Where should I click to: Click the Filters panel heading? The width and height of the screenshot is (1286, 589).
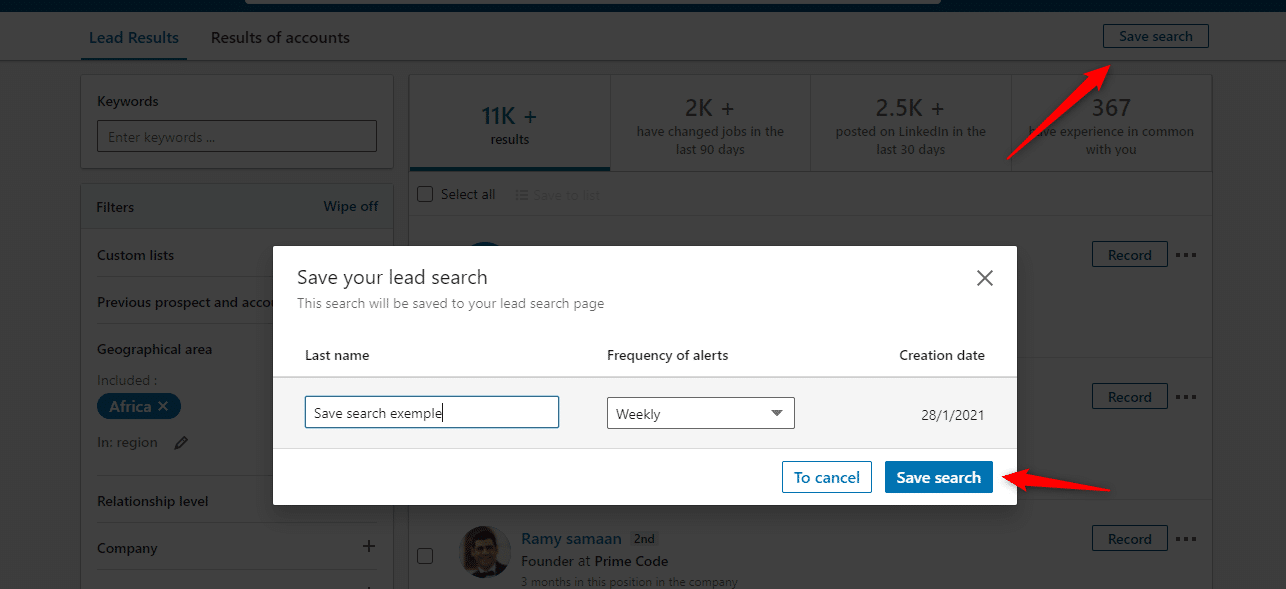[x=115, y=207]
